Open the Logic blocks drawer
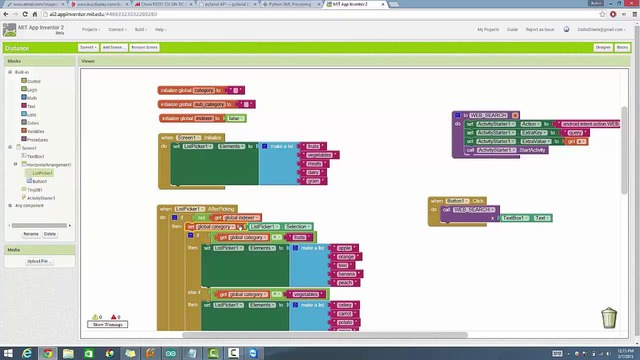This screenshot has width=640, height=360. click(29, 89)
